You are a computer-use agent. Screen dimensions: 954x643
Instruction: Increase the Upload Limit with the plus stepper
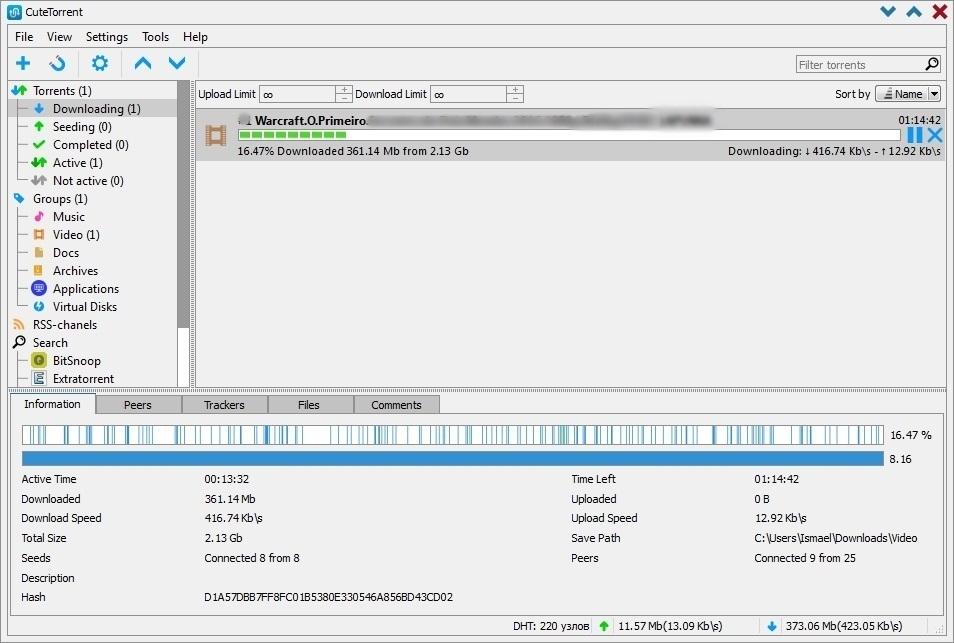pyautogui.click(x=344, y=90)
